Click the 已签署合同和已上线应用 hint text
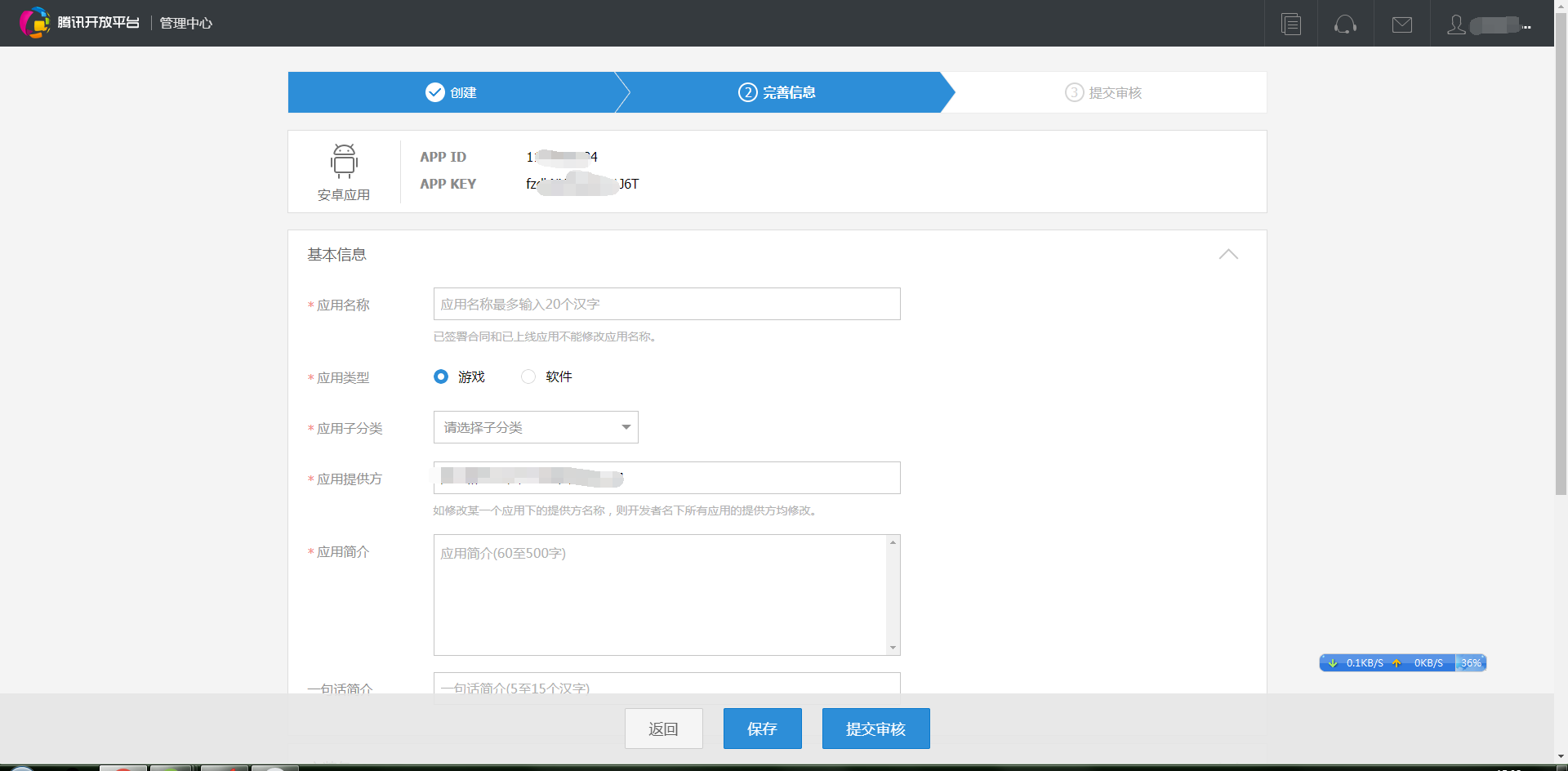 point(546,336)
